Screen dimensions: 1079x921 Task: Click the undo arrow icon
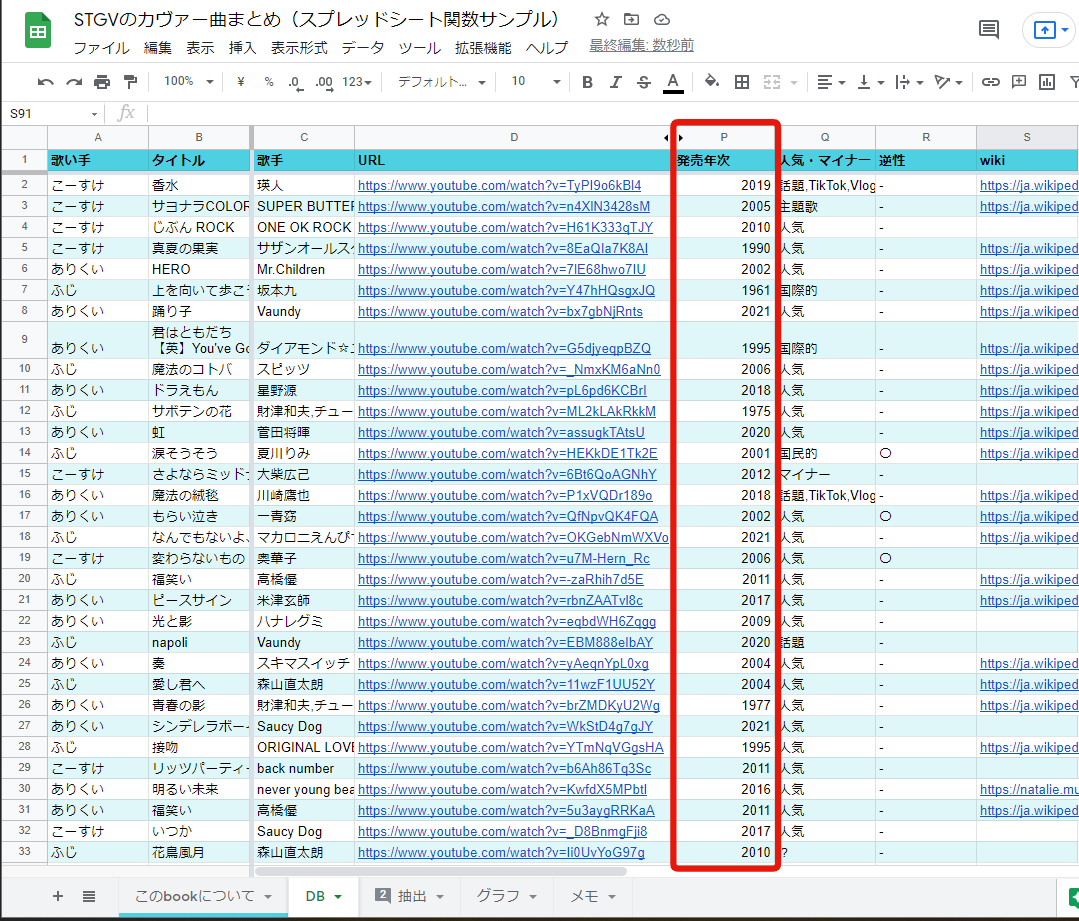pyautogui.click(x=45, y=82)
